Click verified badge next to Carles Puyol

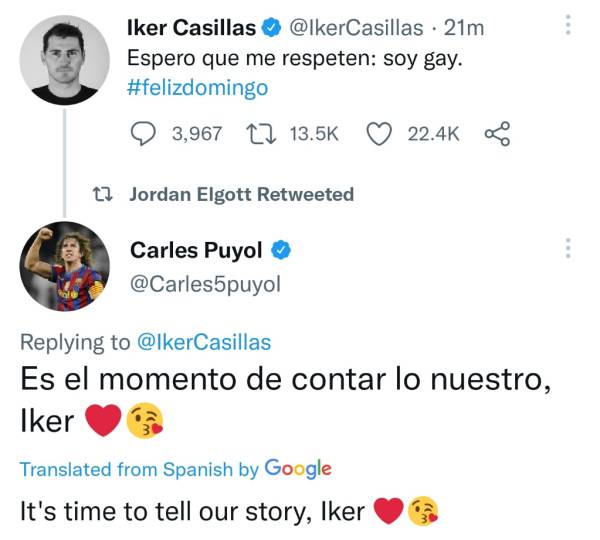(283, 250)
